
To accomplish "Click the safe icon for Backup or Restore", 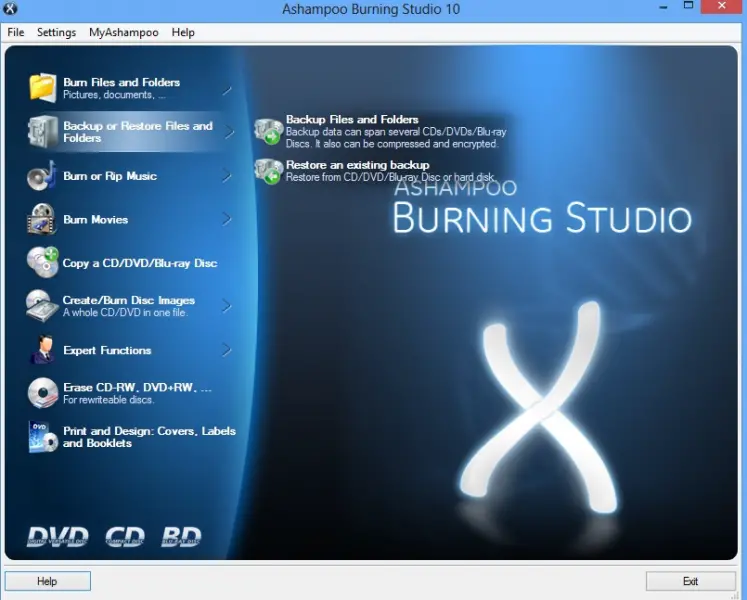I will (x=42, y=131).
